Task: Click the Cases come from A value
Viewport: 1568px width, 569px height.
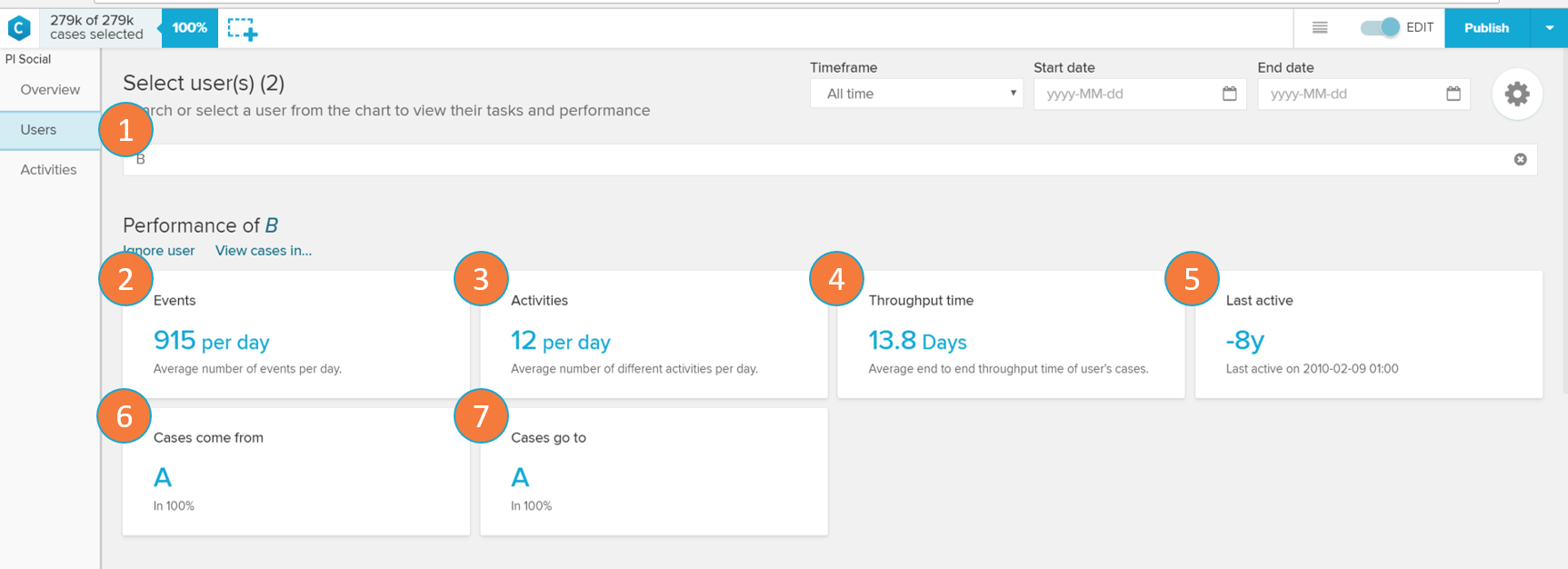Action: point(163,477)
